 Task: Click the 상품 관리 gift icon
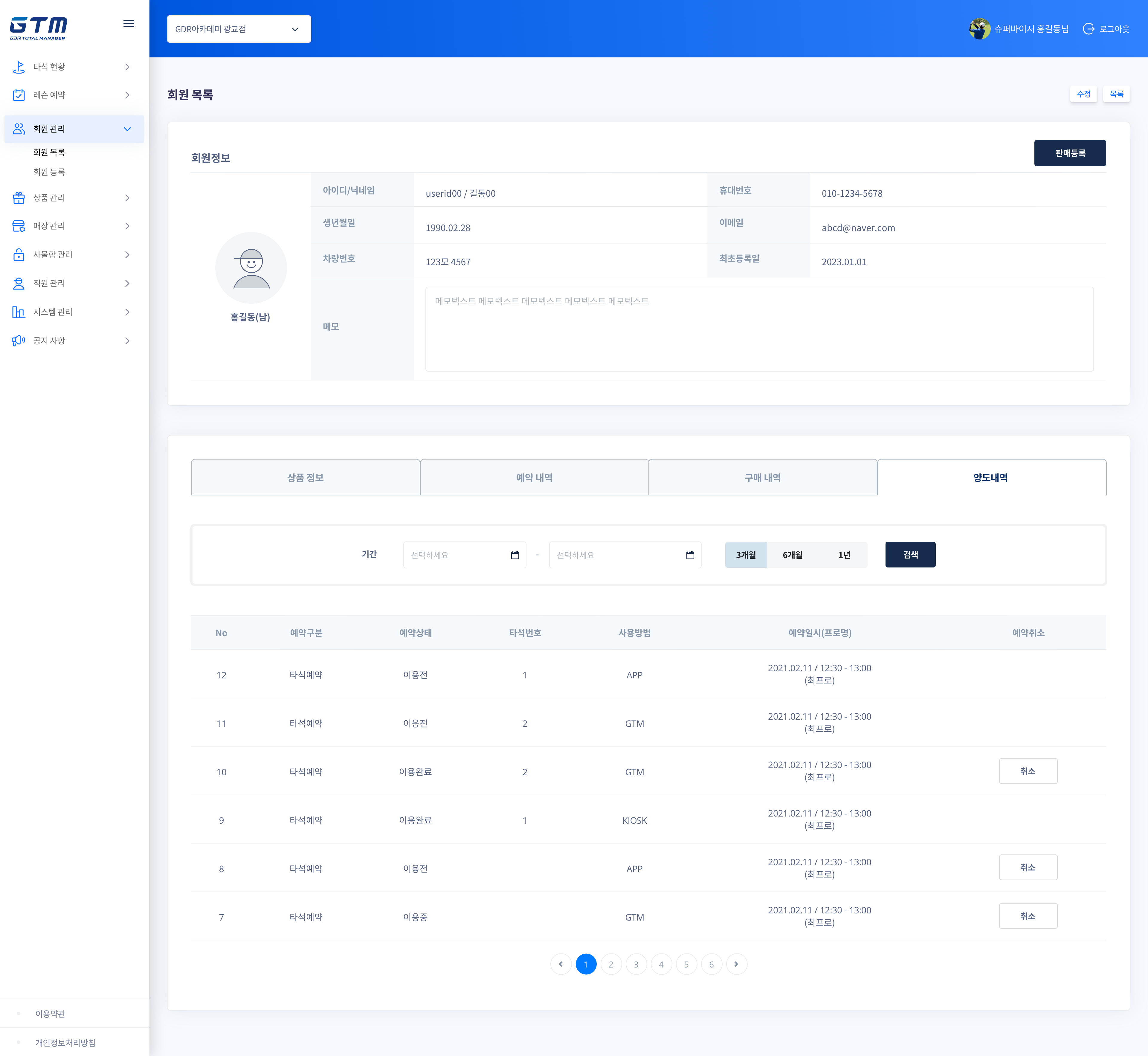19,198
